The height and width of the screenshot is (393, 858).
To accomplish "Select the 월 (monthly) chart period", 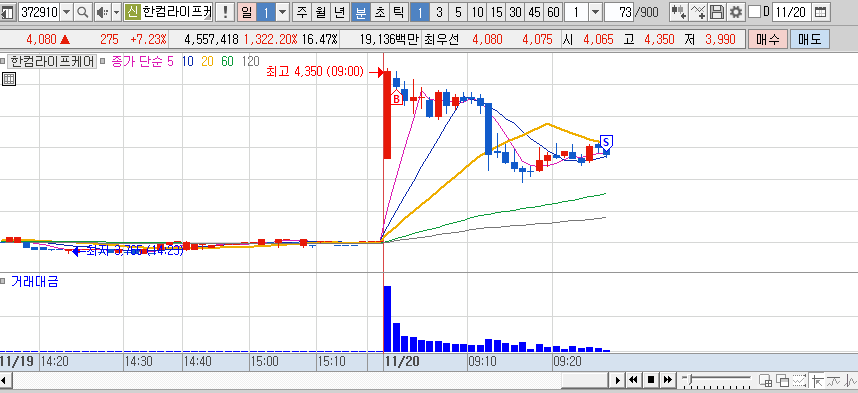I will pos(320,11).
